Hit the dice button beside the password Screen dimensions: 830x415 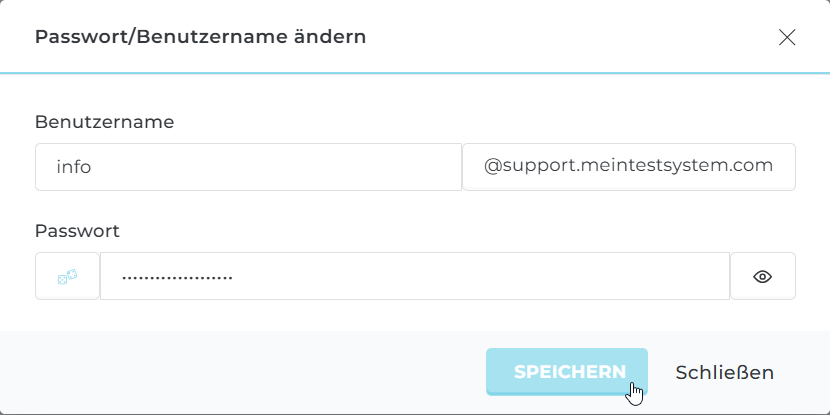coord(67,276)
